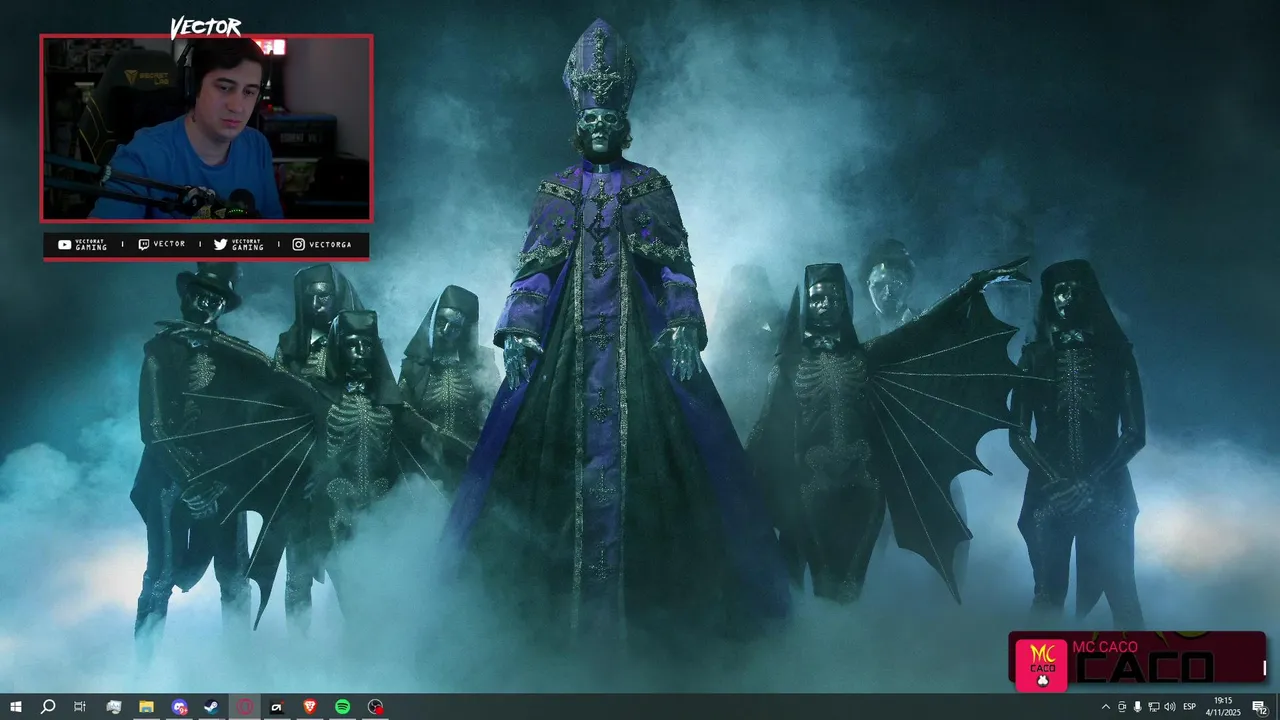Open the volume speaker tray icon
The width and height of the screenshot is (1280, 720).
[1170, 707]
